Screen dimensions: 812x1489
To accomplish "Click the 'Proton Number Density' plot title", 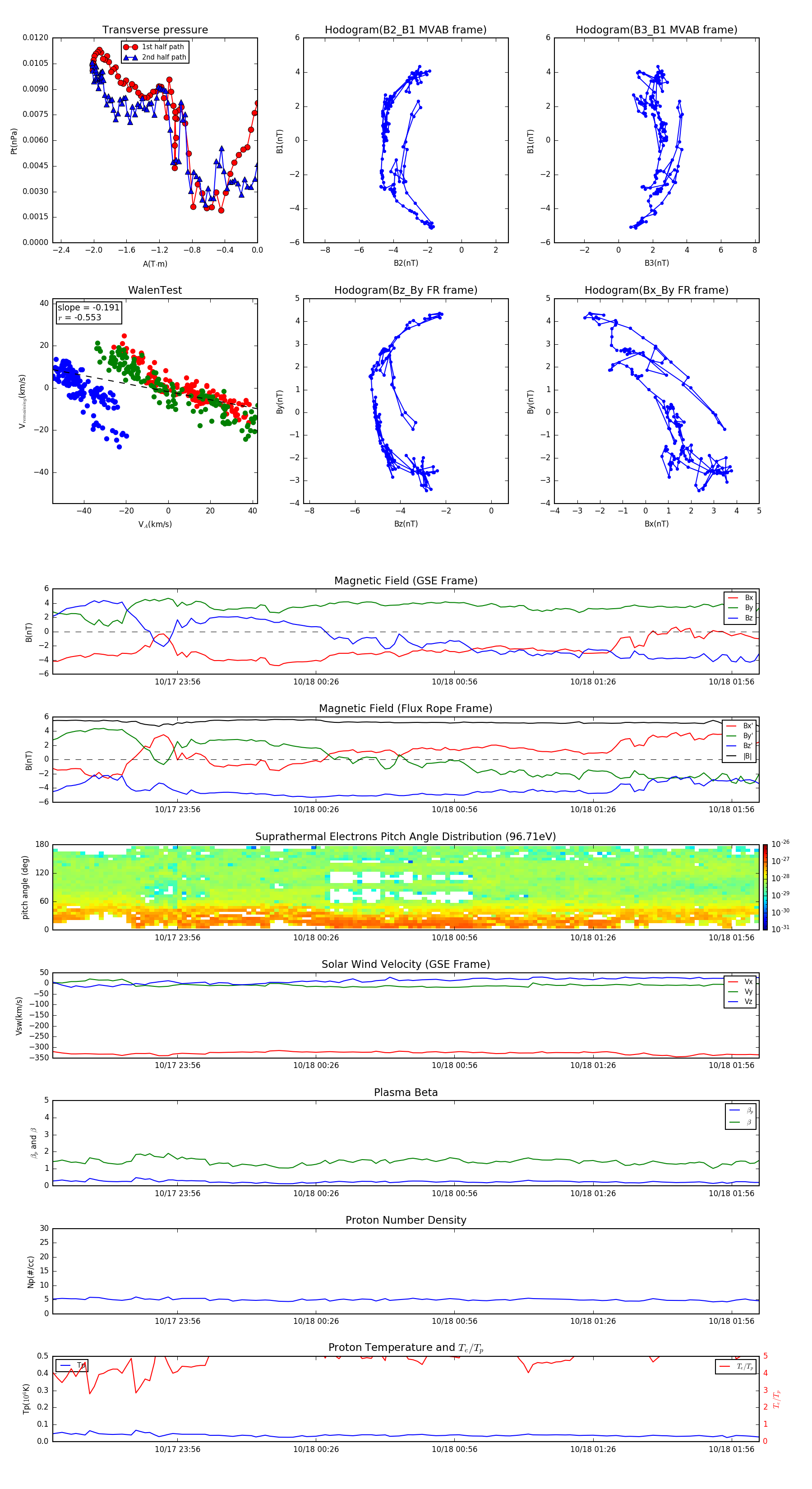I will pyautogui.click(x=406, y=1220).
